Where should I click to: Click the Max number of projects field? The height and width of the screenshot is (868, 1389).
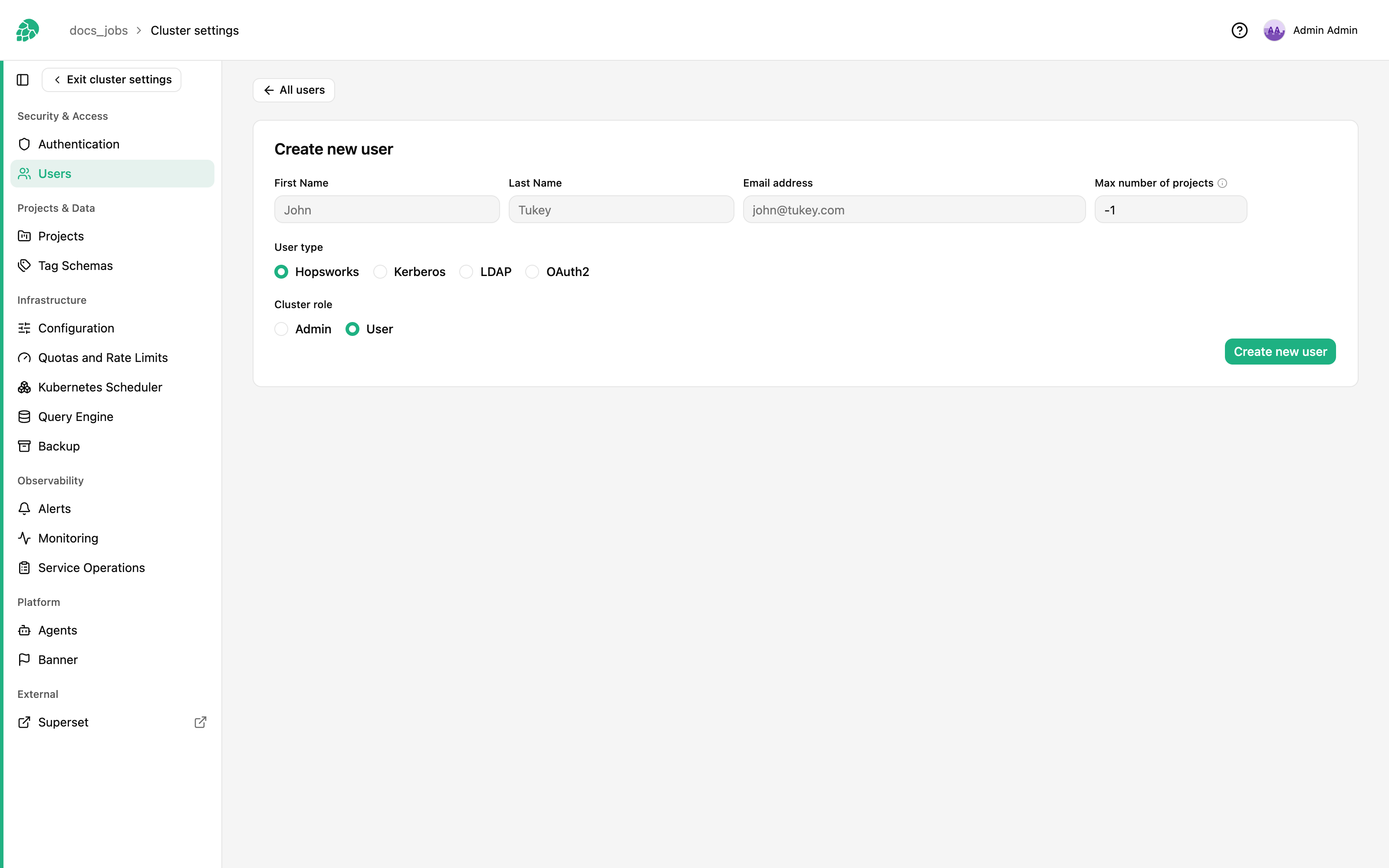tap(1171, 210)
